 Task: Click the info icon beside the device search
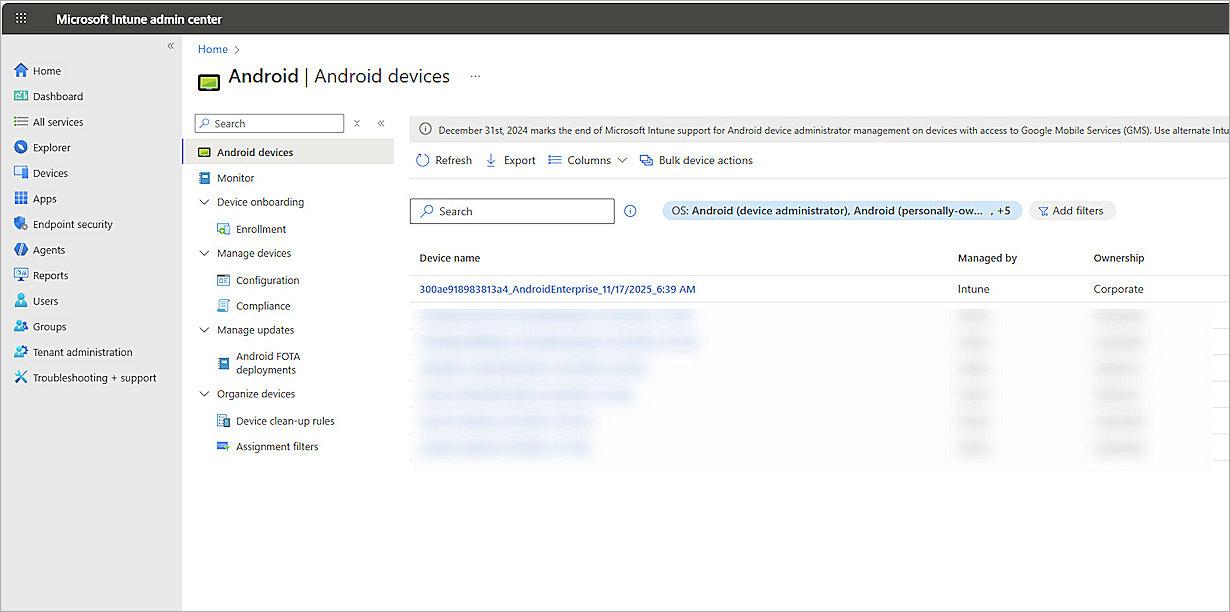tap(631, 211)
